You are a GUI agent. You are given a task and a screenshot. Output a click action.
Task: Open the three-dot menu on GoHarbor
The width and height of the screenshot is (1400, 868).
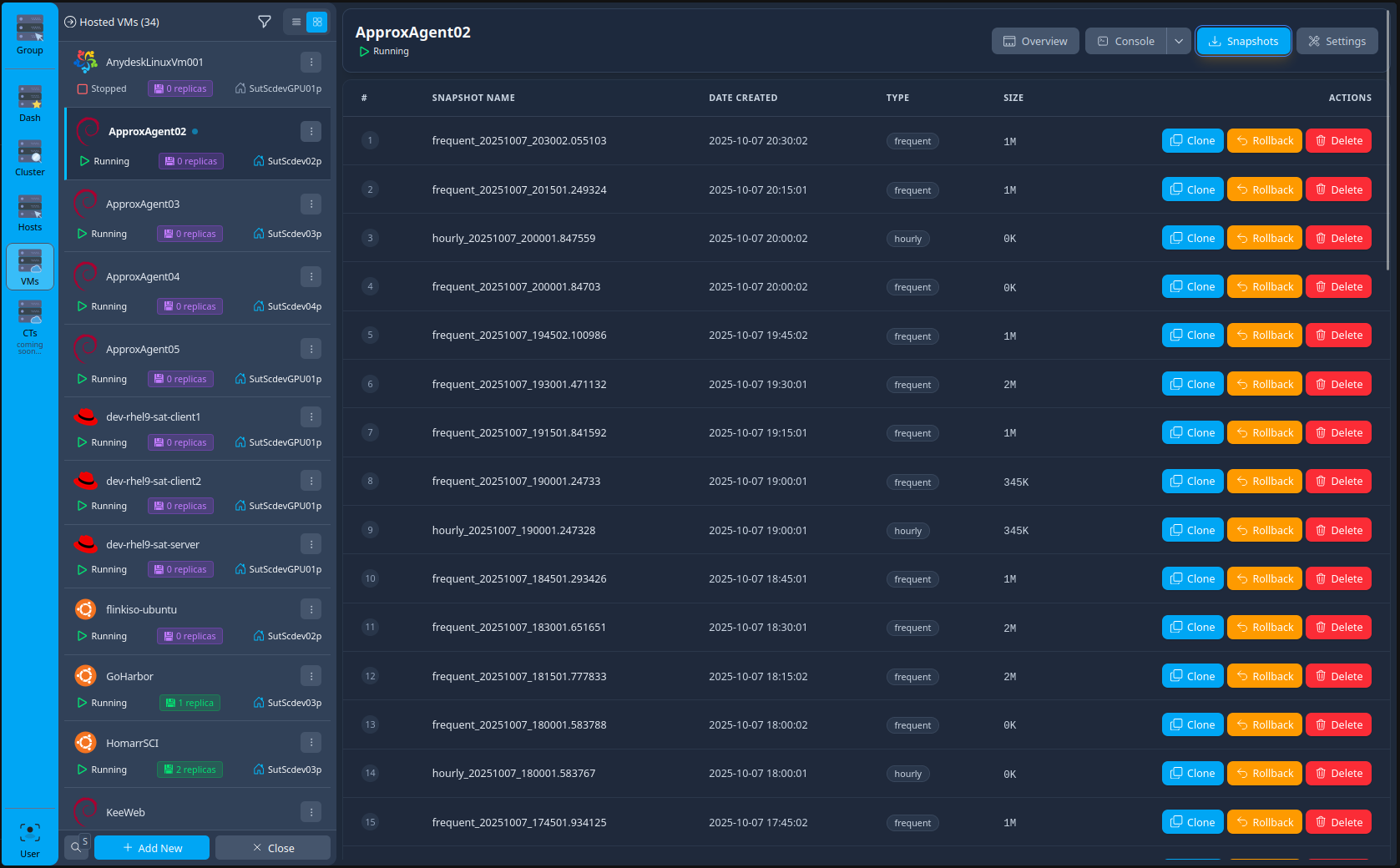(311, 675)
